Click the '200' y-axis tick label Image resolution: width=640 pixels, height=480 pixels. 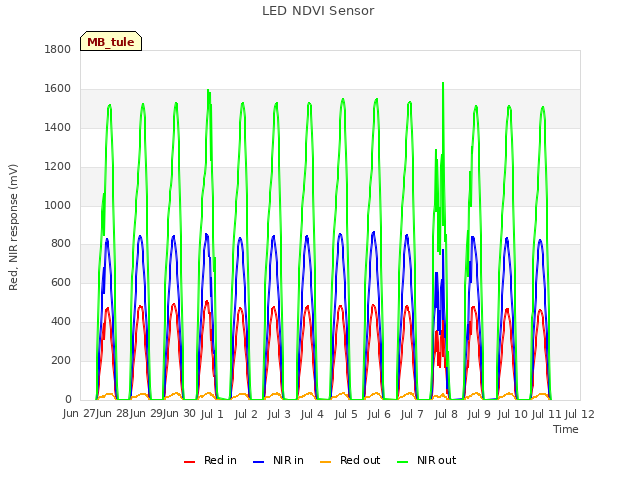[x=61, y=360]
